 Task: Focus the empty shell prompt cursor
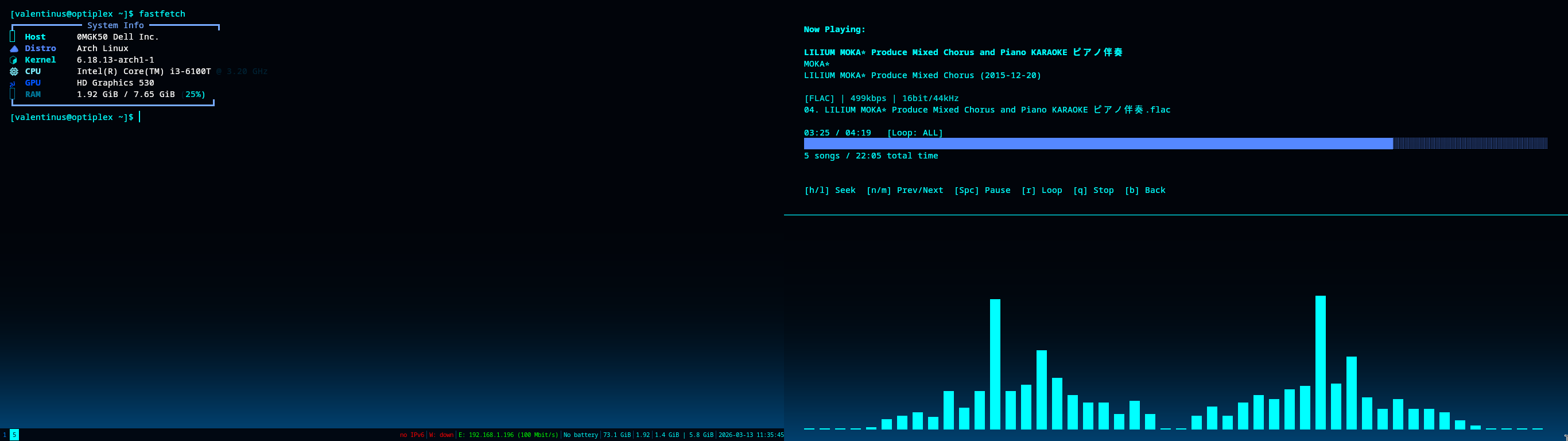point(139,117)
